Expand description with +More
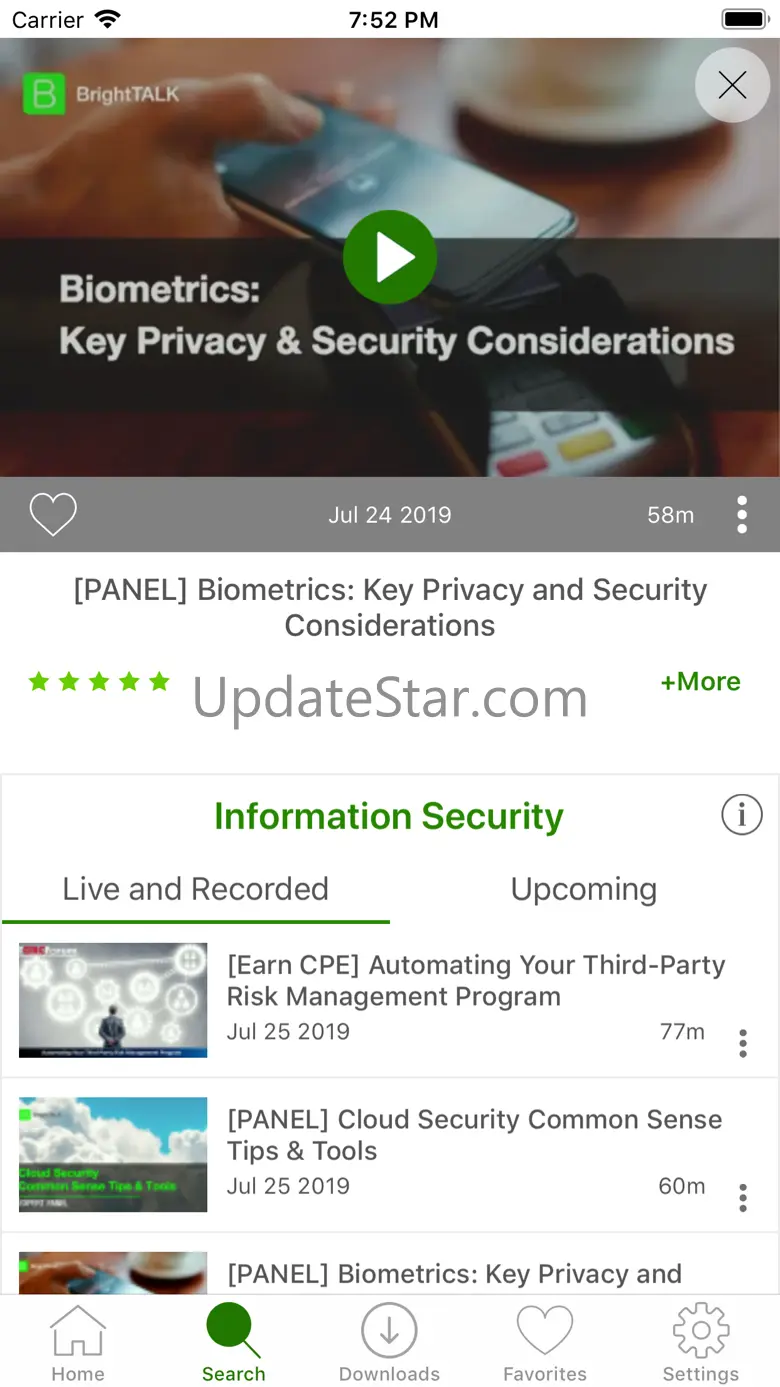780x1387 pixels. pyautogui.click(x=700, y=682)
